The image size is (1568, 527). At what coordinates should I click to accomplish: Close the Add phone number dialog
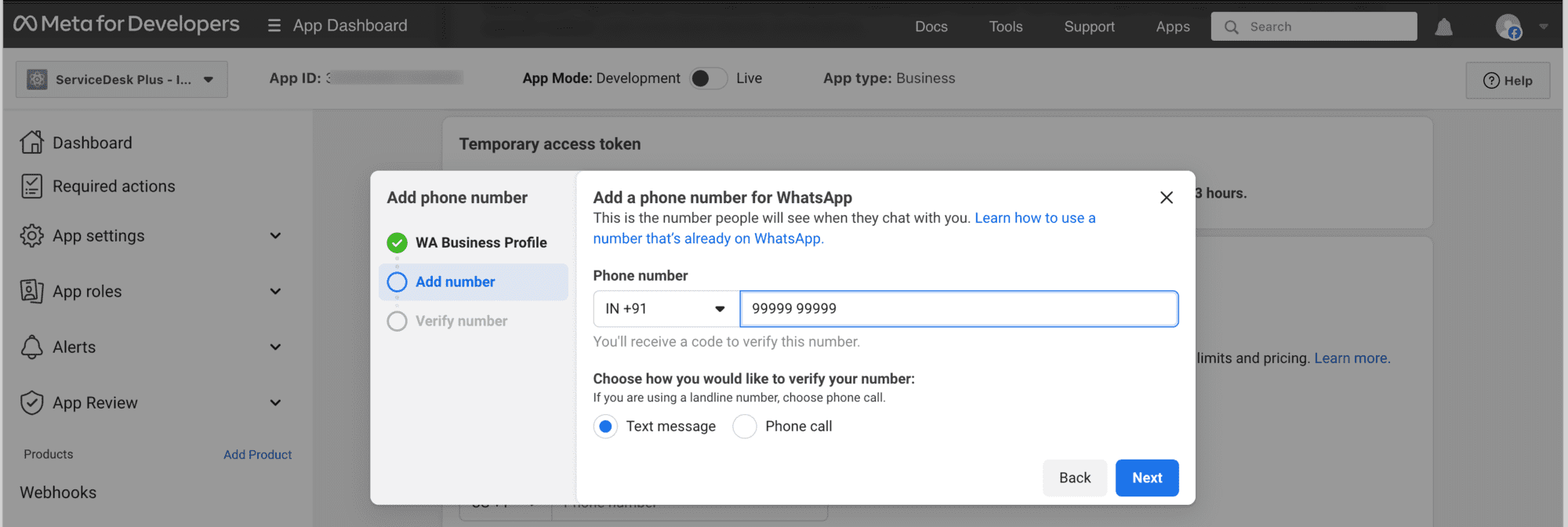coord(1166,198)
